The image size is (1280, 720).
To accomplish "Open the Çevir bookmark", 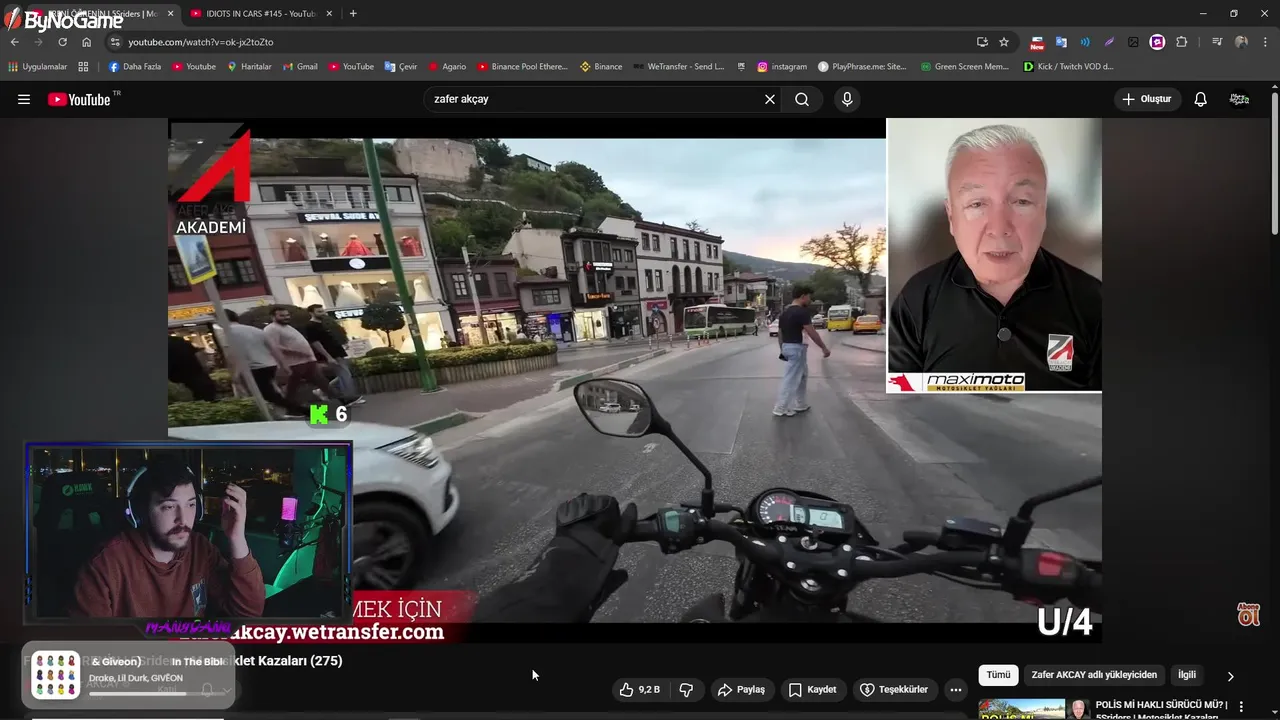I will coord(401,67).
